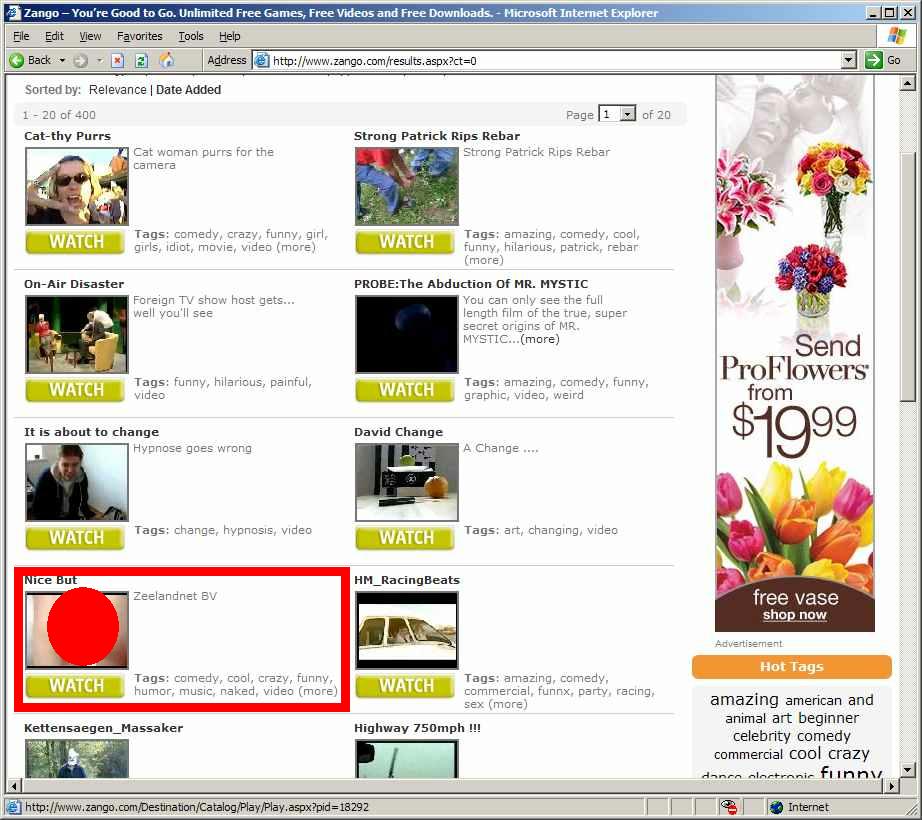922x820 pixels.
Task: Click the green Go arrow button
Action: point(874,60)
